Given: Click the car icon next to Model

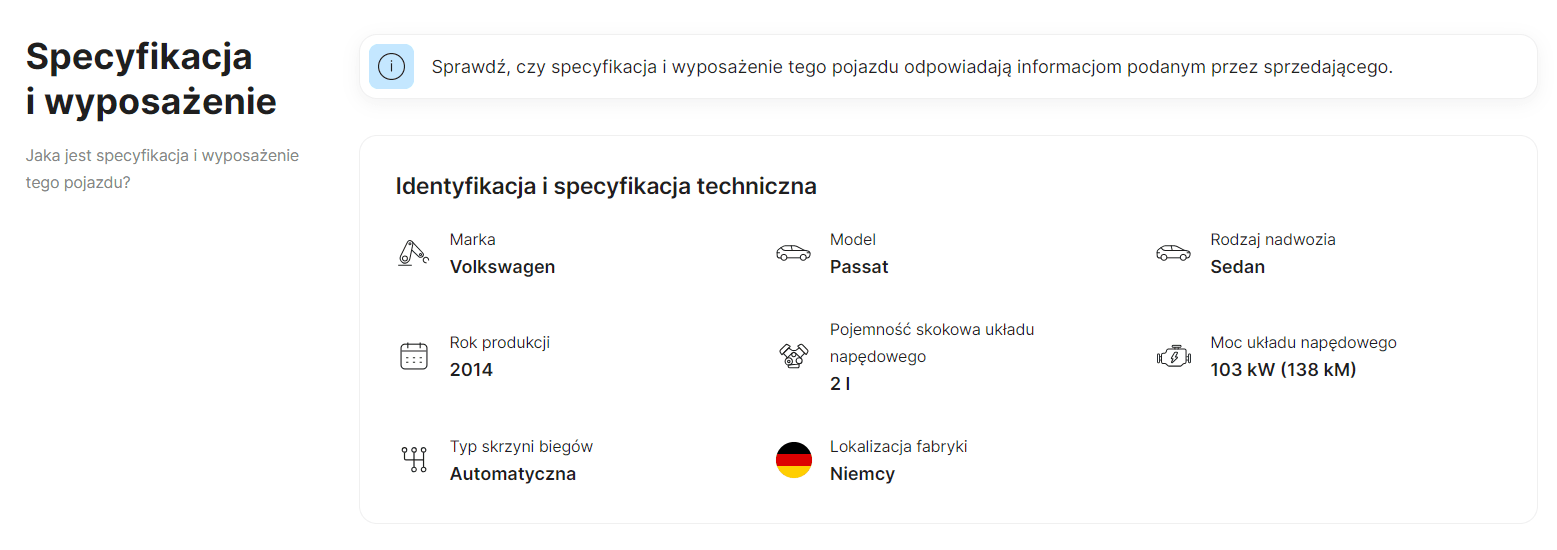Looking at the screenshot, I should (x=794, y=253).
